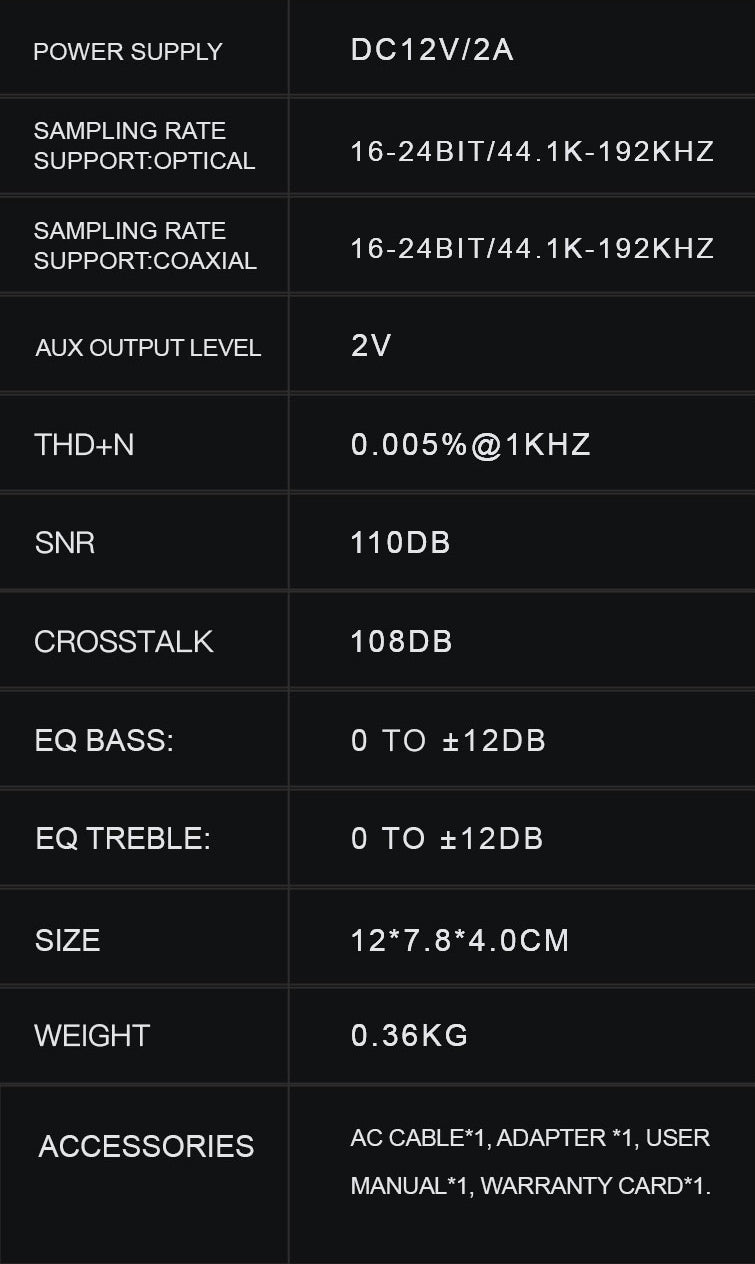Screen dimensions: 755x1264
Task: Select the 110DB value
Action: pos(400,543)
